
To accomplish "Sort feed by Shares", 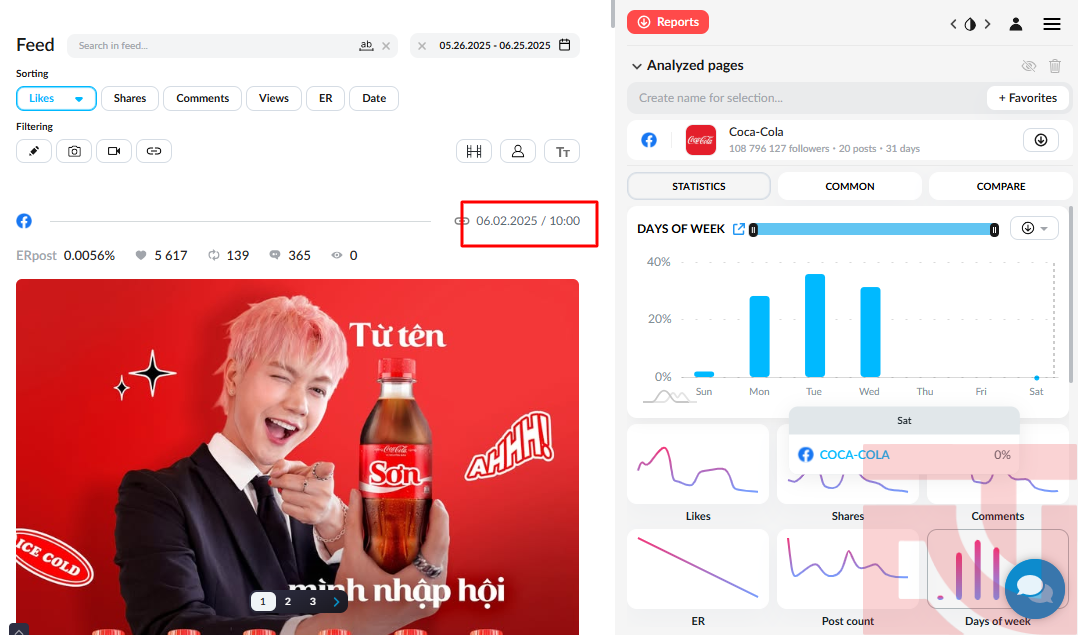I will (130, 98).
